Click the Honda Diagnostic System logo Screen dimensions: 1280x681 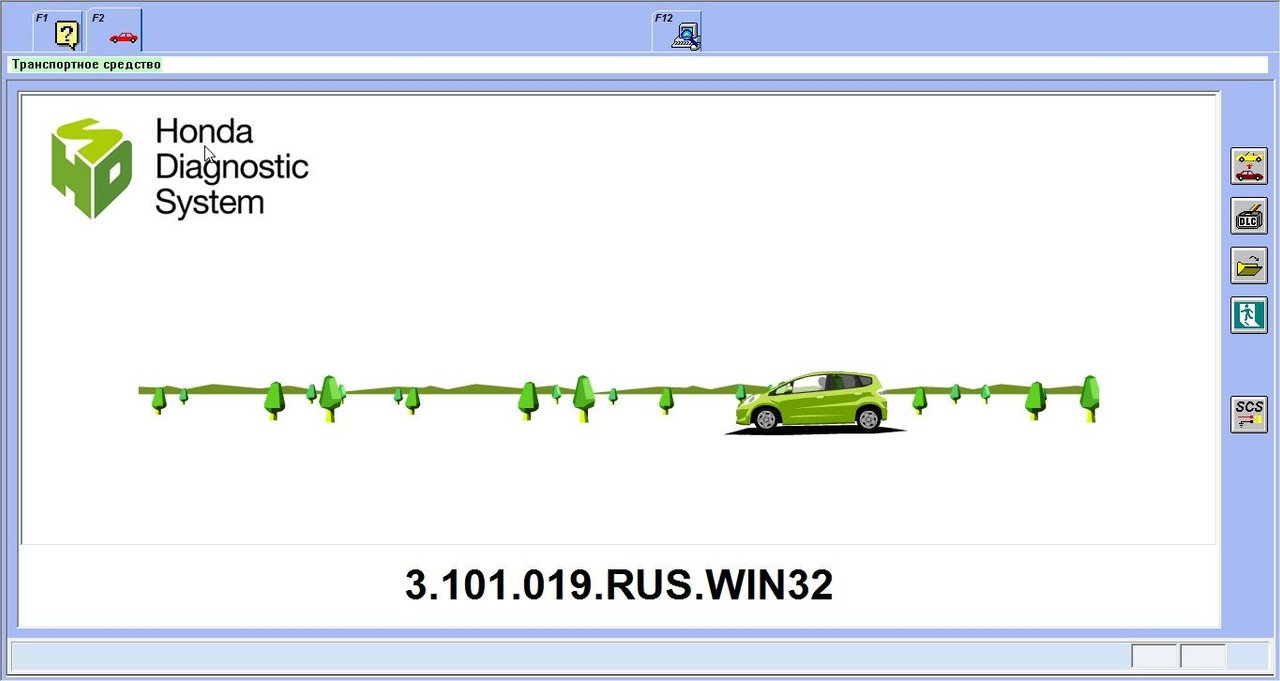tap(180, 167)
